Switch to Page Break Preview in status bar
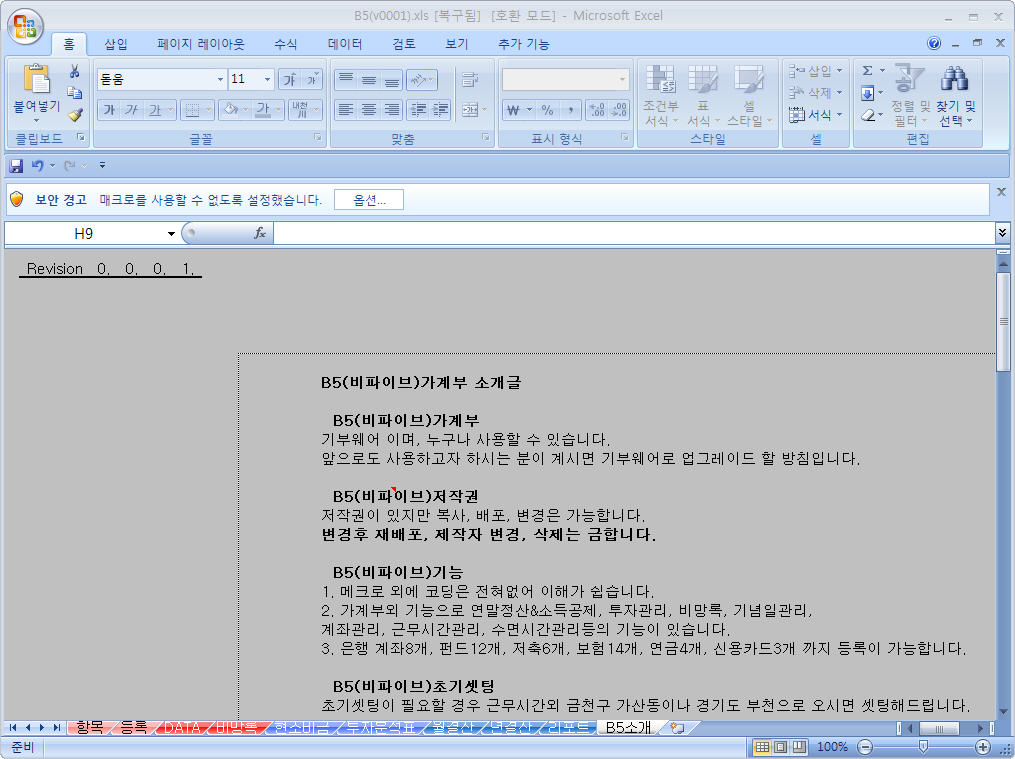 (800, 747)
